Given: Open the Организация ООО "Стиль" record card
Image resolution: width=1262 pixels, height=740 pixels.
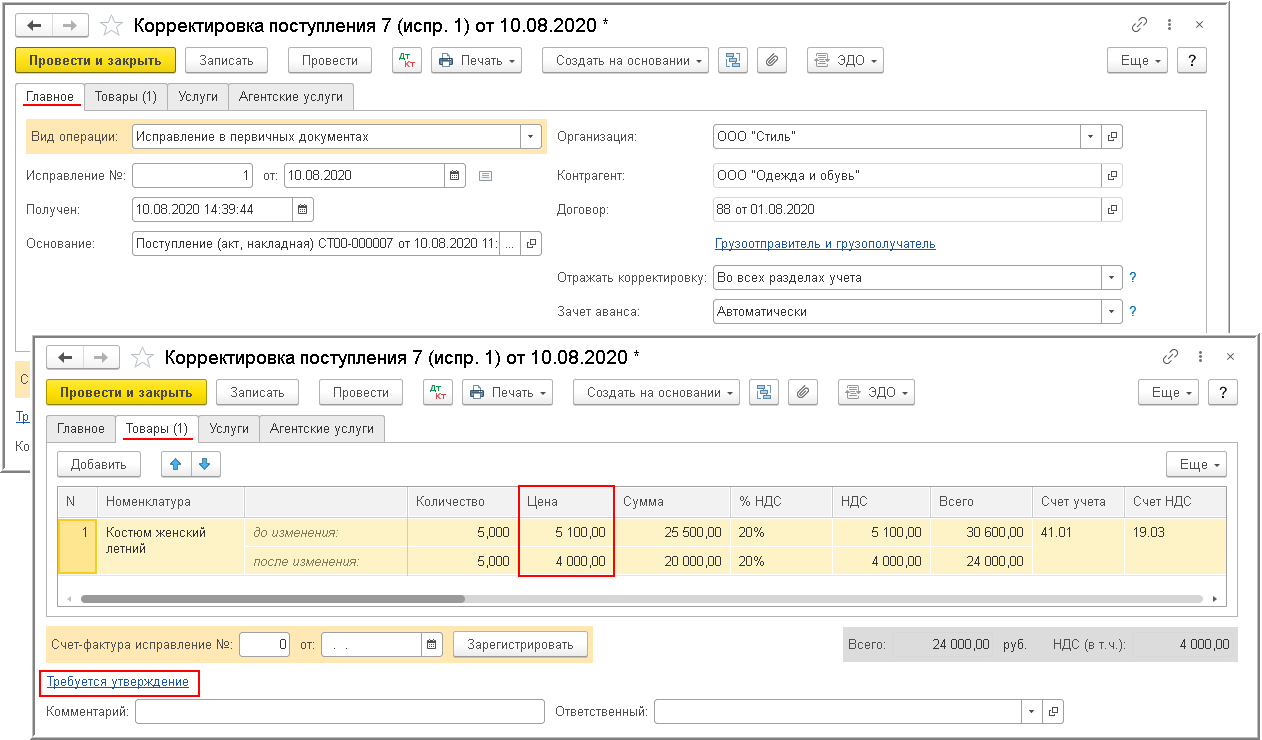Looking at the screenshot, I should [x=1111, y=136].
